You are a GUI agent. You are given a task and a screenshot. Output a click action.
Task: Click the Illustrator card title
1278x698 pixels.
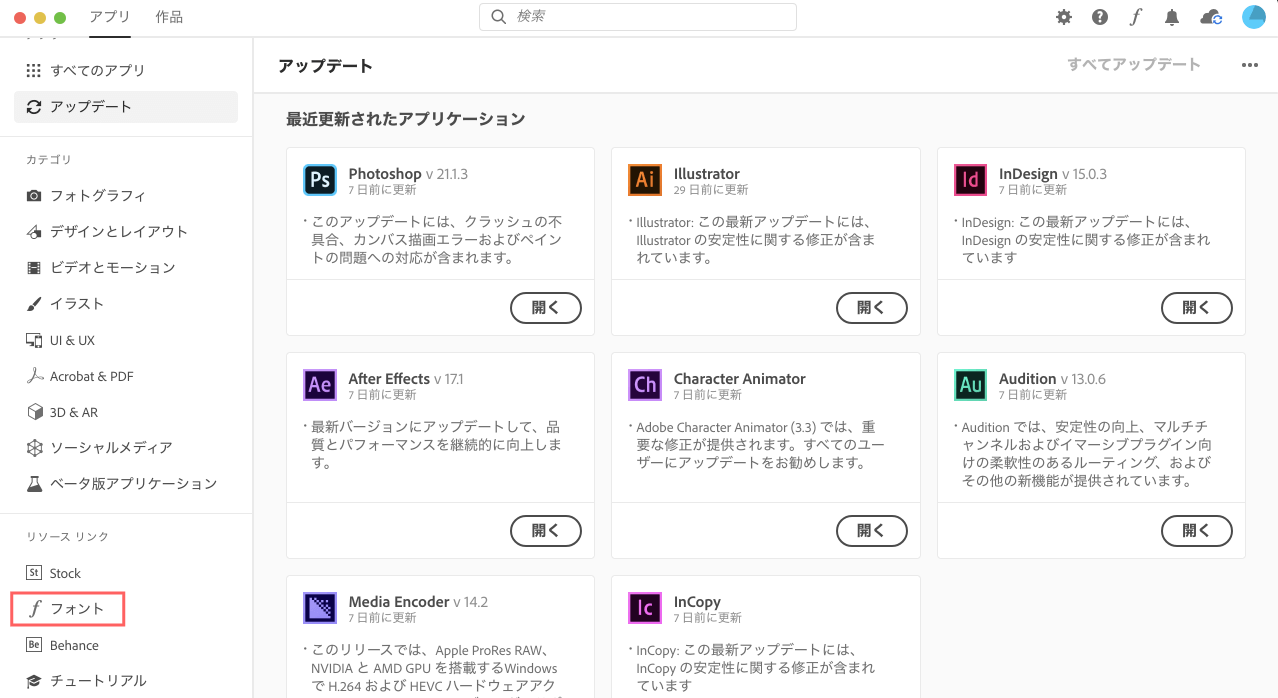707,174
